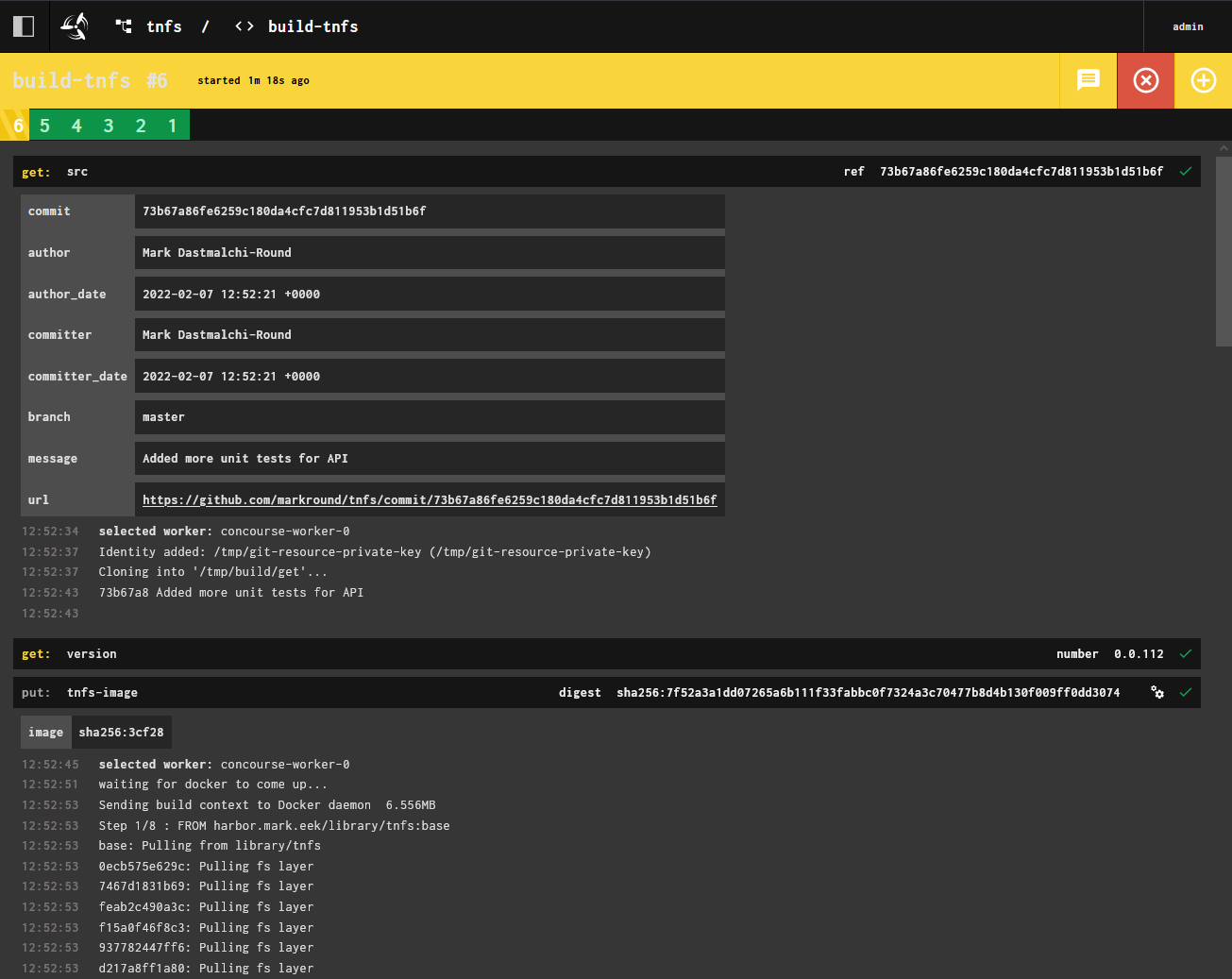Viewport: 1232px width, 979px height.
Task: Switch to build number 3 tab
Action: (x=109, y=126)
